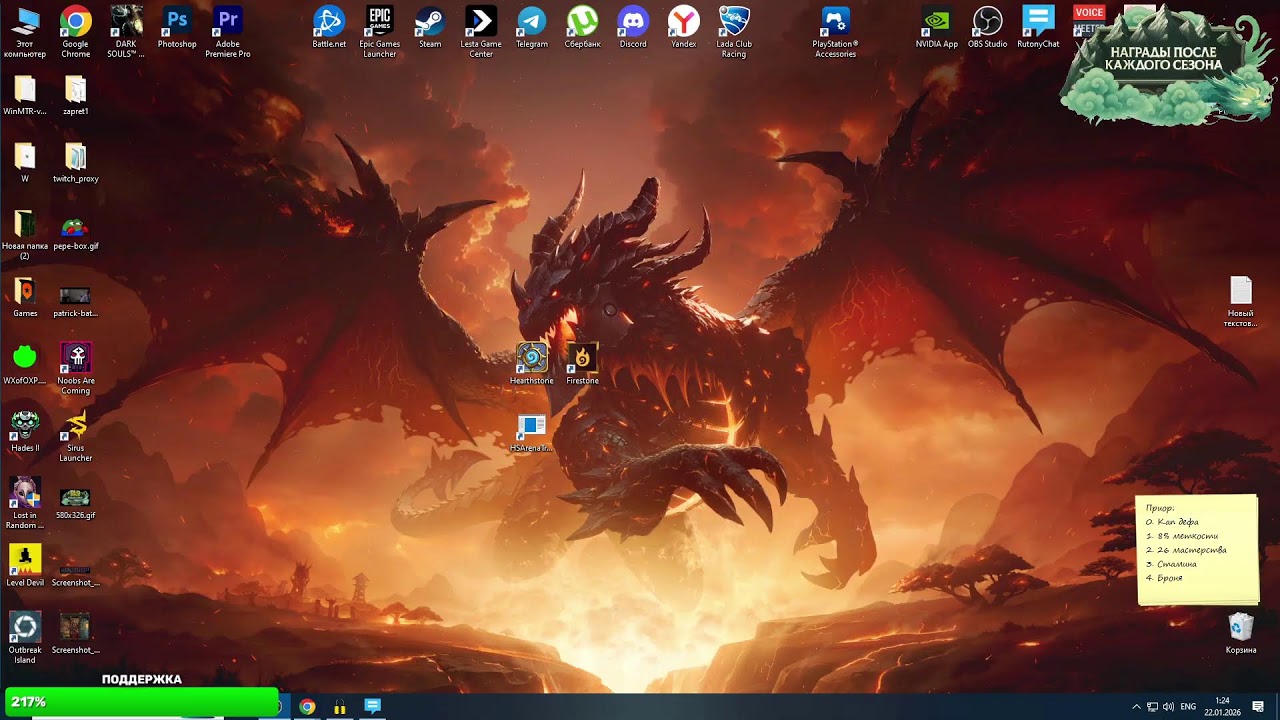Image resolution: width=1280 pixels, height=720 pixels.
Task: Click the zapret1 folder icon
Action: coord(76,95)
